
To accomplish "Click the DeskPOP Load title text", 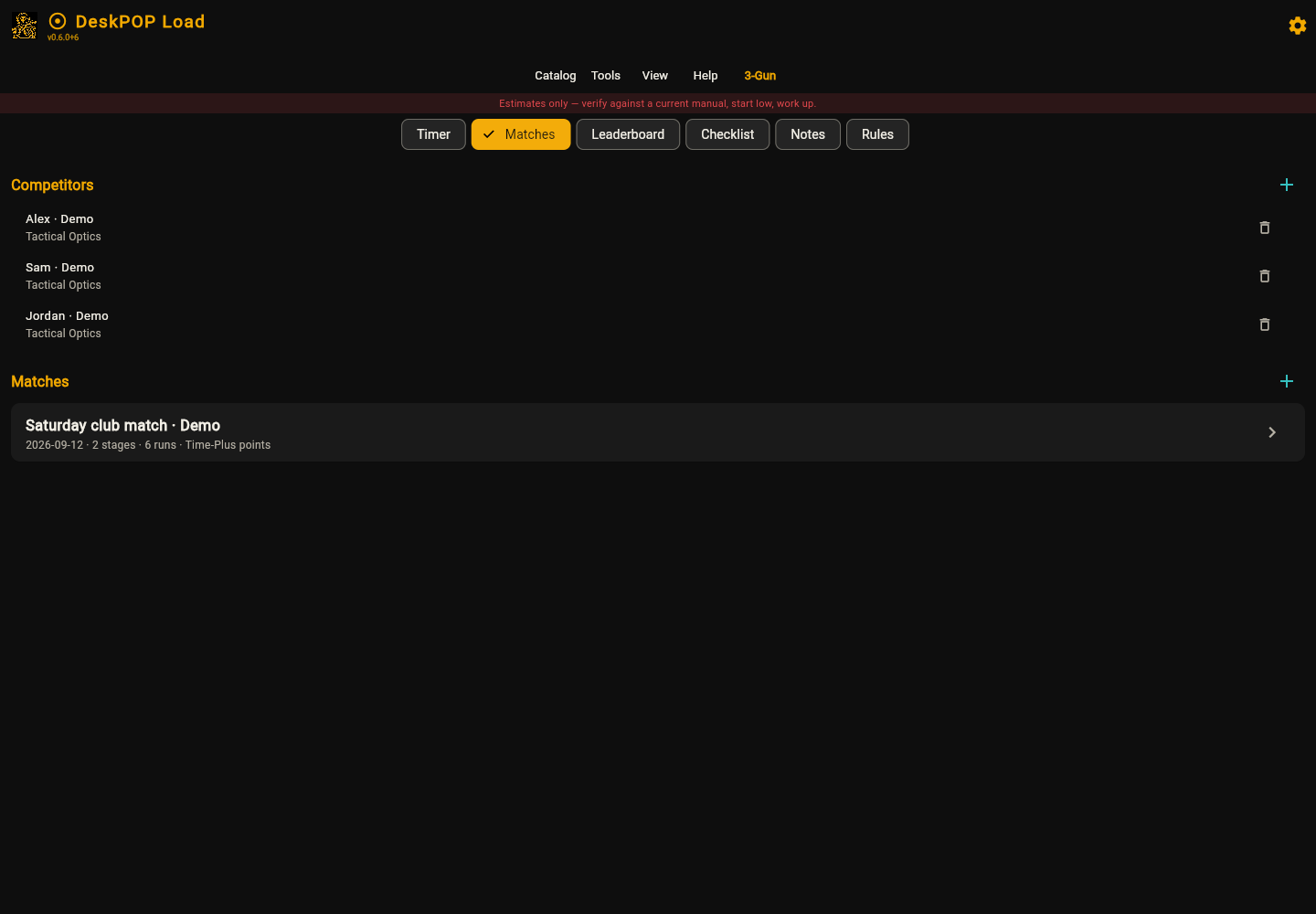I will (x=140, y=21).
